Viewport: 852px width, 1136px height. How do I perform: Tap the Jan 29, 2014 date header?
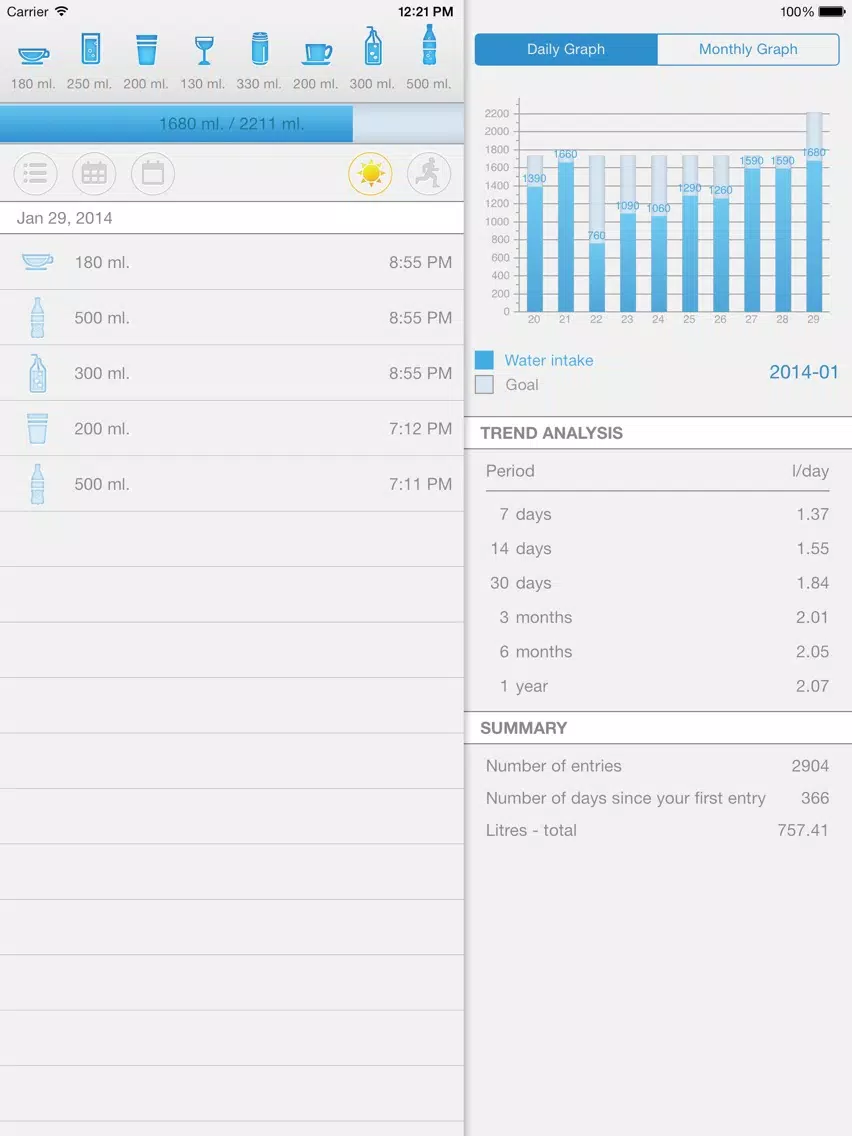point(232,218)
